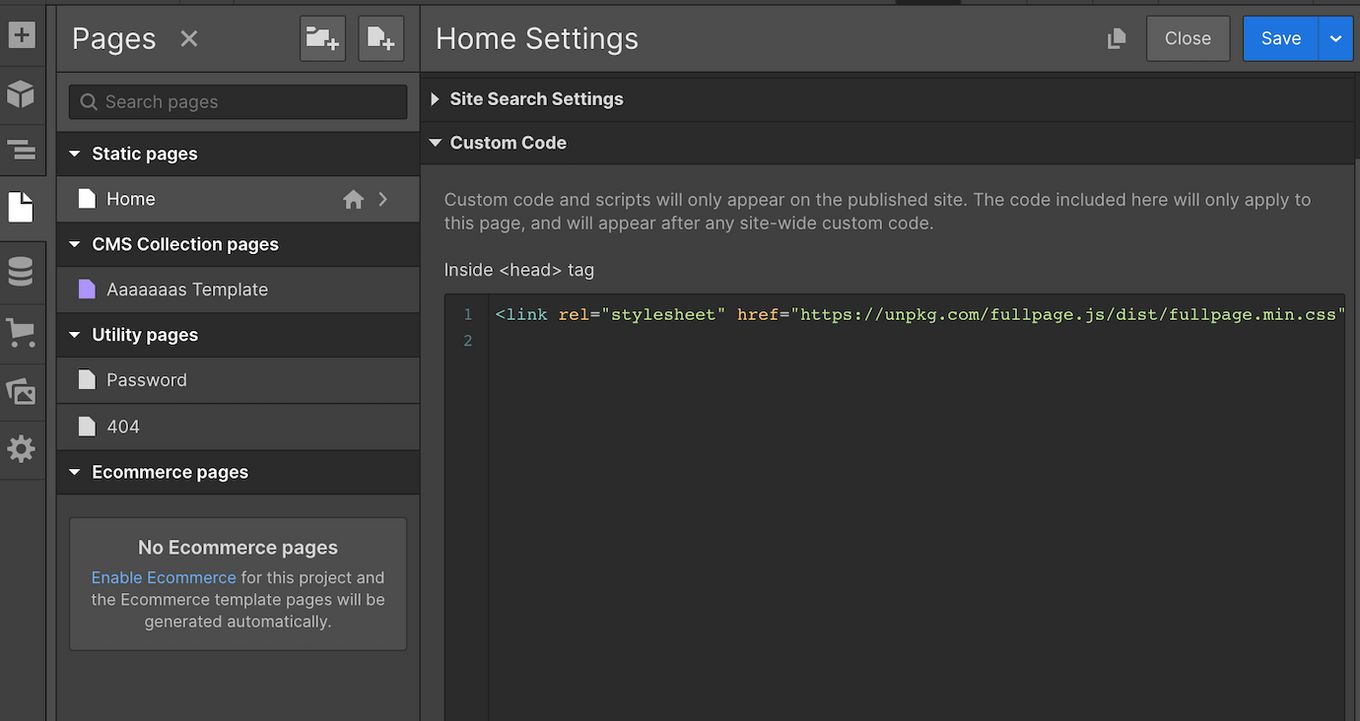Click the Home page house icon
Image resolution: width=1360 pixels, height=721 pixels.
353,200
